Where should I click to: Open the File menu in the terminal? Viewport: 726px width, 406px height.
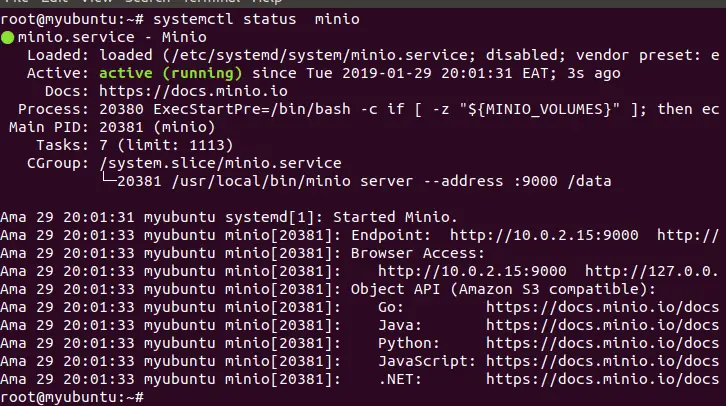pyautogui.click(x=17, y=2)
